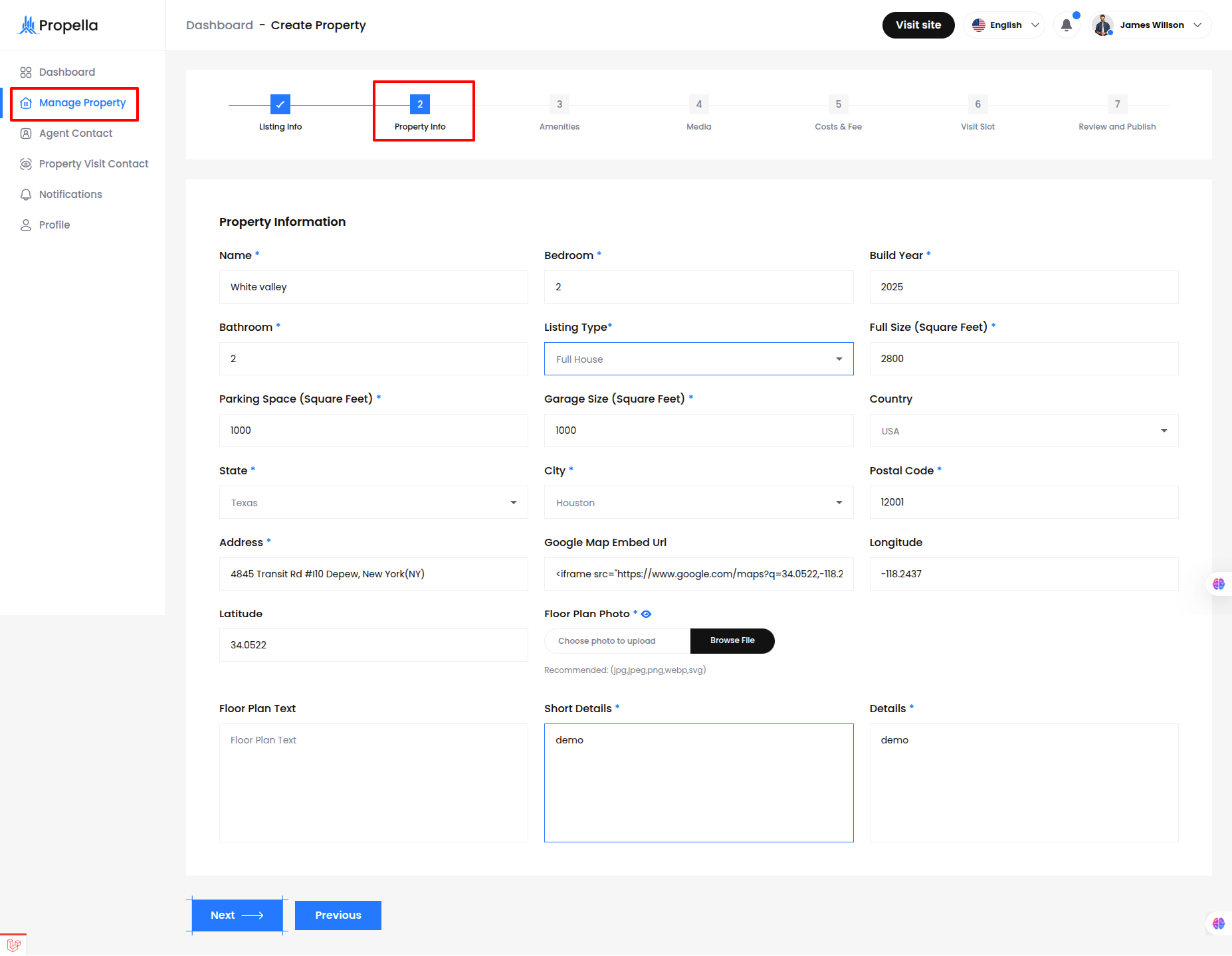Image resolution: width=1232 pixels, height=956 pixels.
Task: Open Property Visit Contact menu item
Action: coord(94,164)
